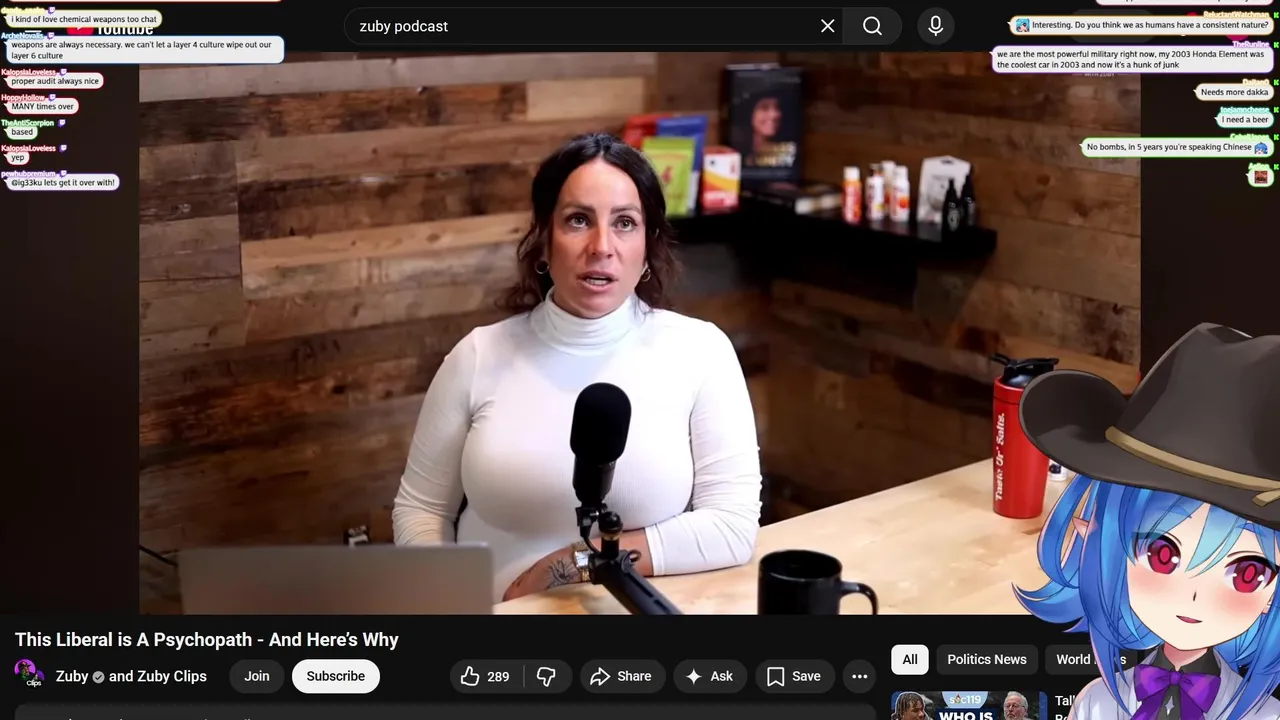Click chat message 'lets get it over with!'
1280x720 pixels.
(62, 182)
